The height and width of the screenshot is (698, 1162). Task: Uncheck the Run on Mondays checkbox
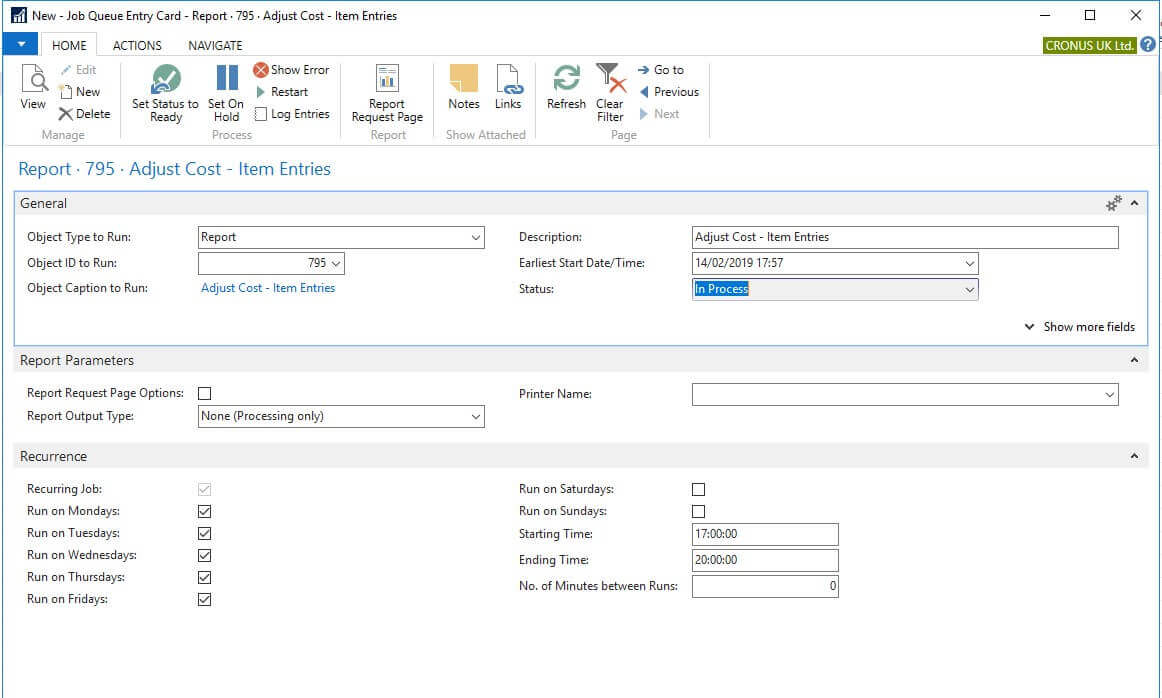pos(205,512)
